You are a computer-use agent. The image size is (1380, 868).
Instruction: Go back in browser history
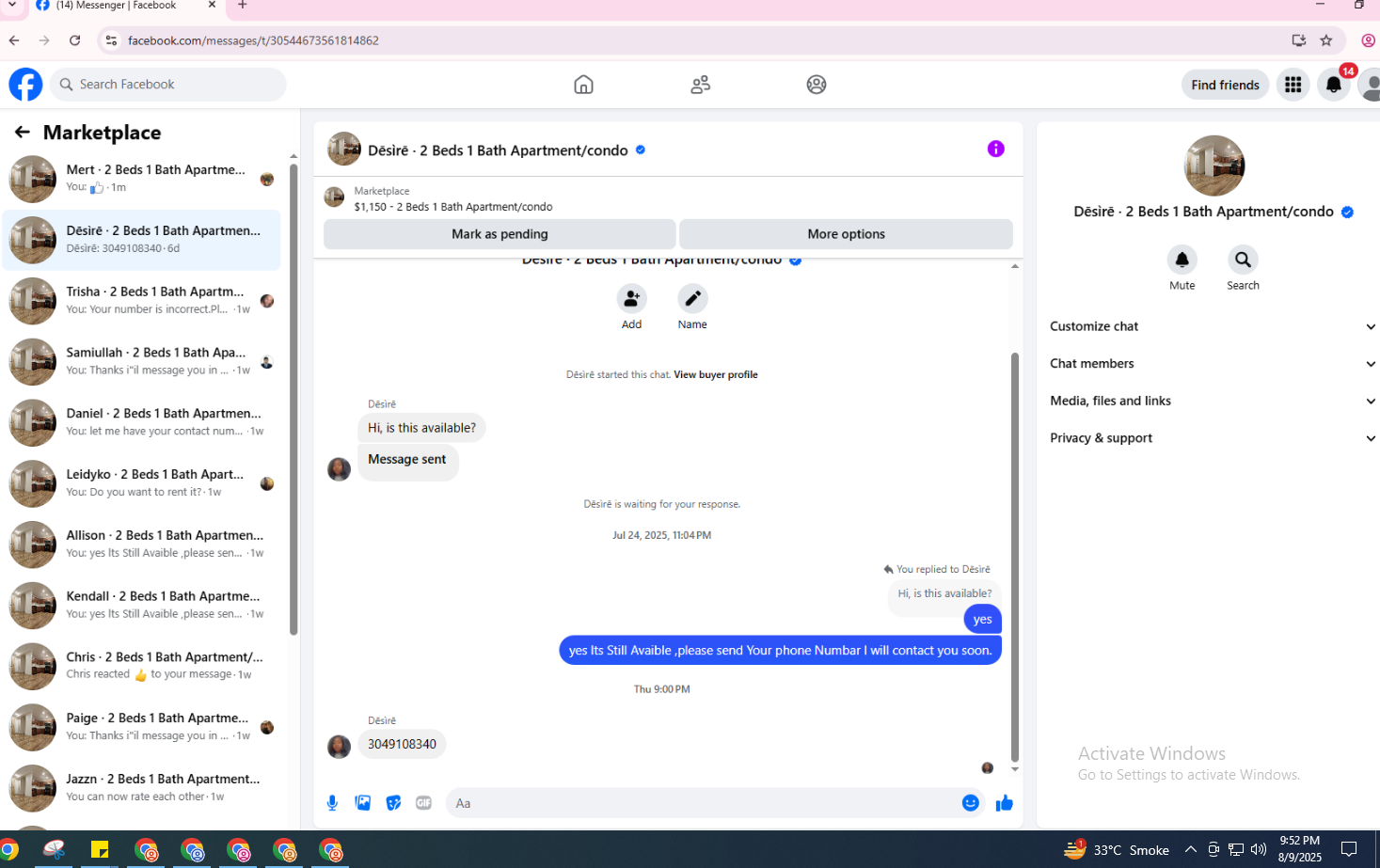click(14, 40)
